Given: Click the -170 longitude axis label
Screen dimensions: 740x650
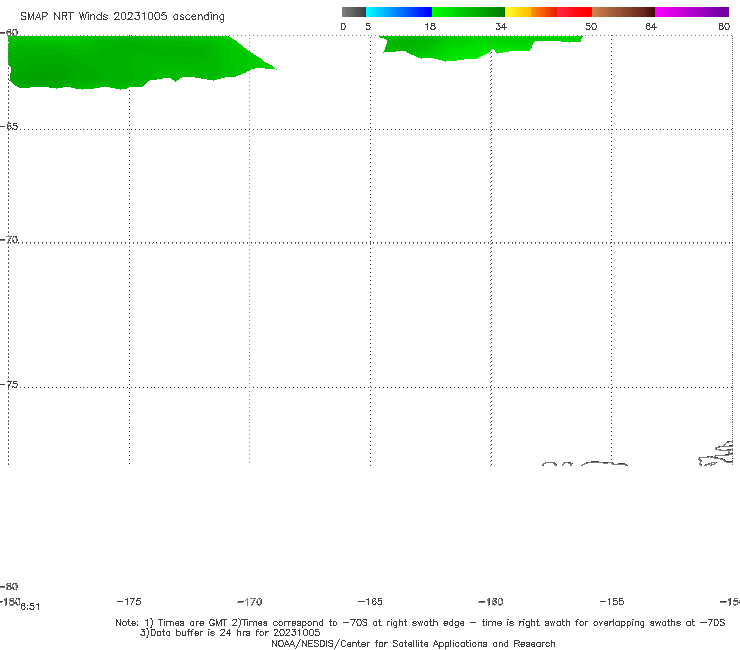Looking at the screenshot, I should [250, 602].
